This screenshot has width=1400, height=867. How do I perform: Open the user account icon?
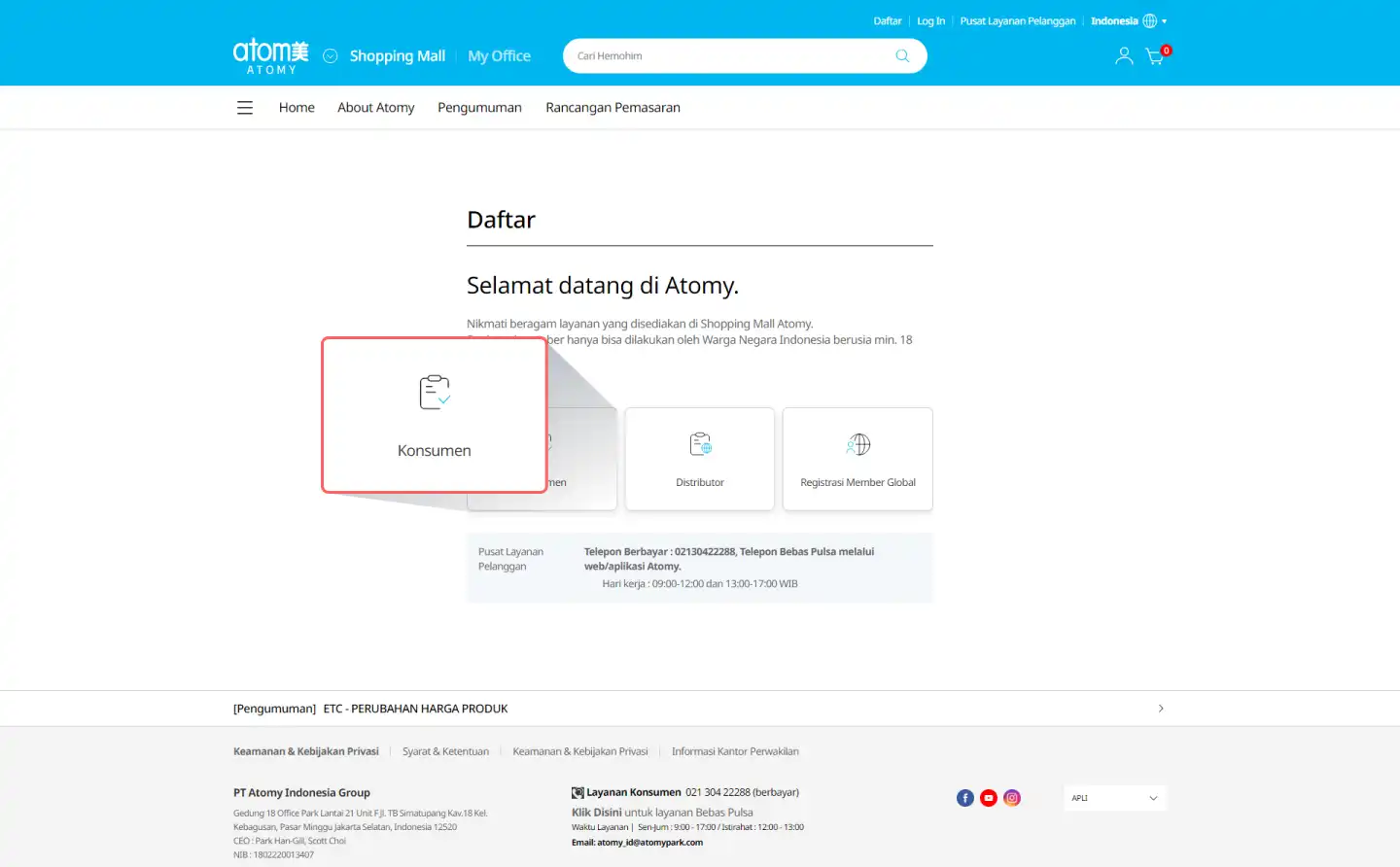[x=1124, y=56]
